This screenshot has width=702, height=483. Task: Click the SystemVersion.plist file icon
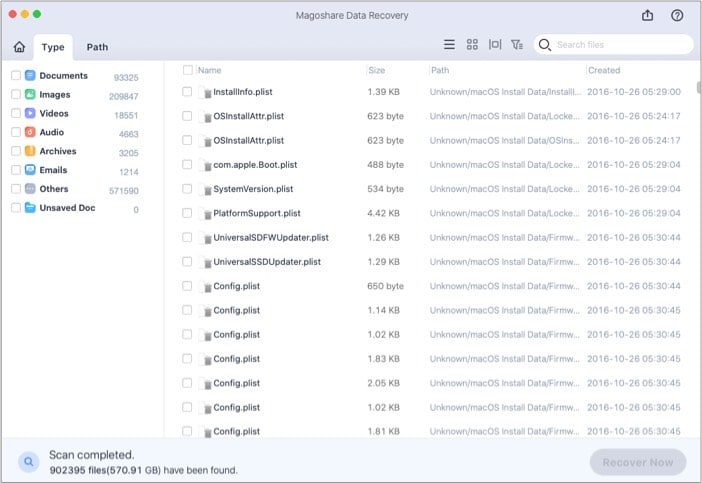[206, 189]
